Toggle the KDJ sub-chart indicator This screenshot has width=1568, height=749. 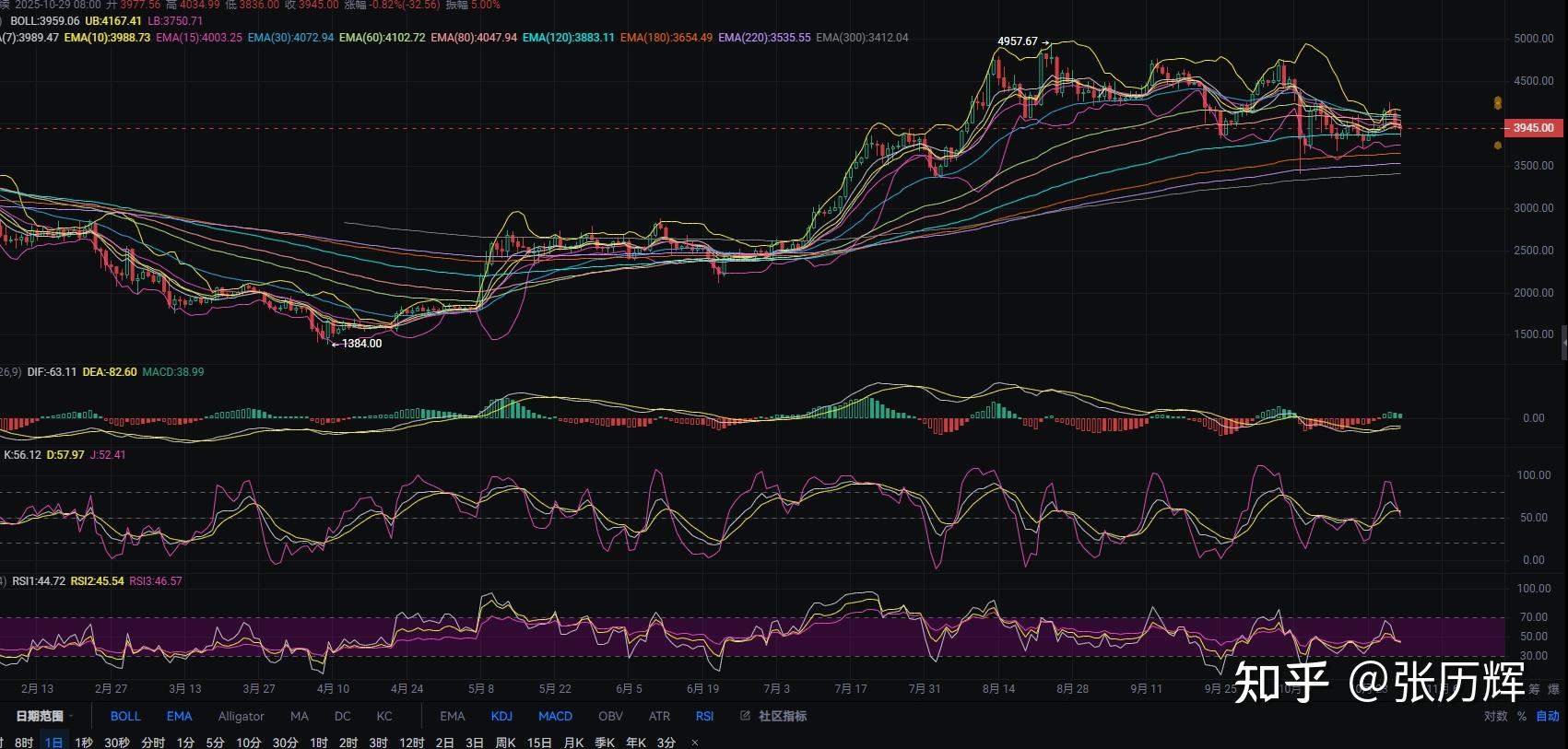coord(501,716)
